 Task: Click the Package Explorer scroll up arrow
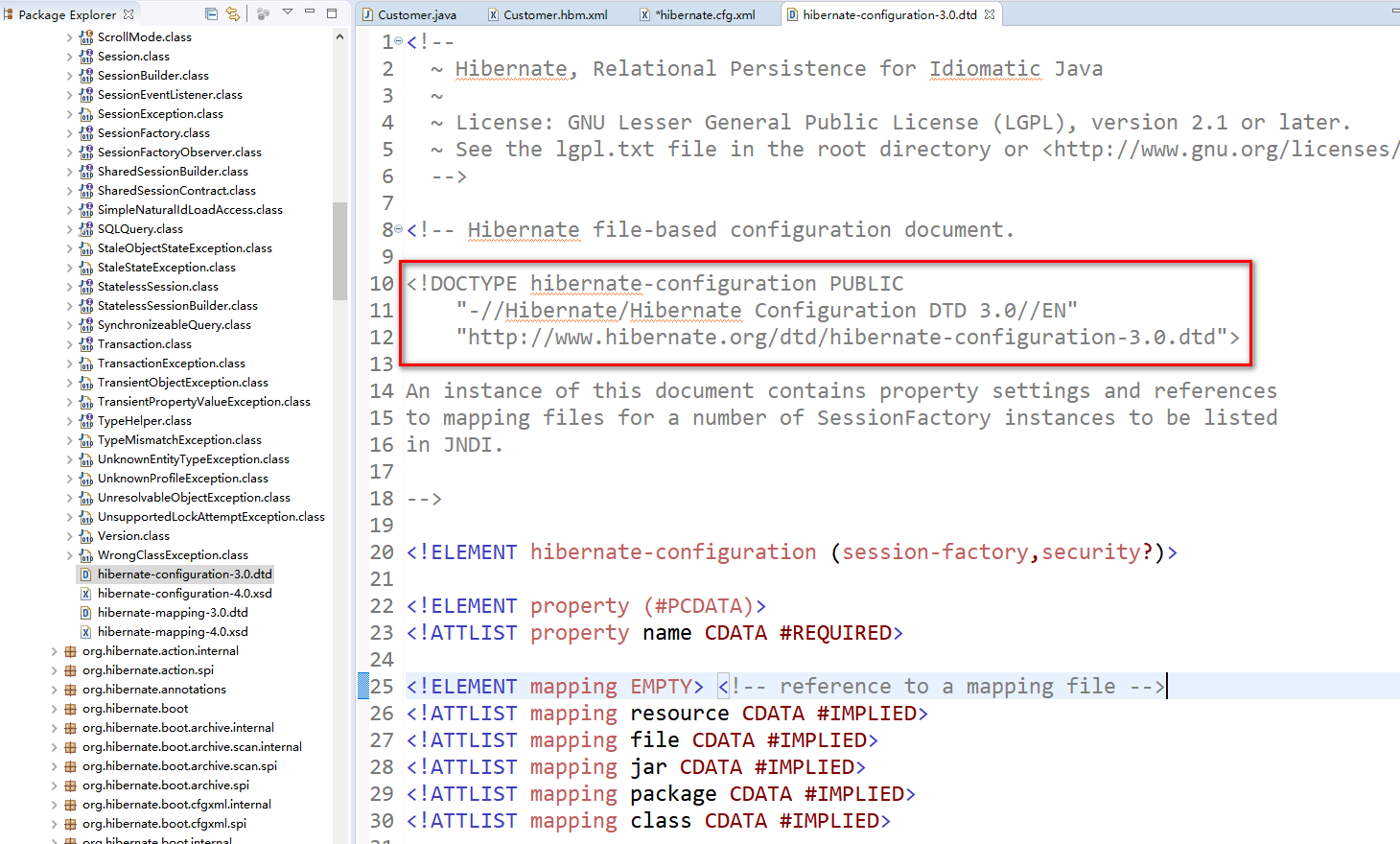pyautogui.click(x=339, y=36)
